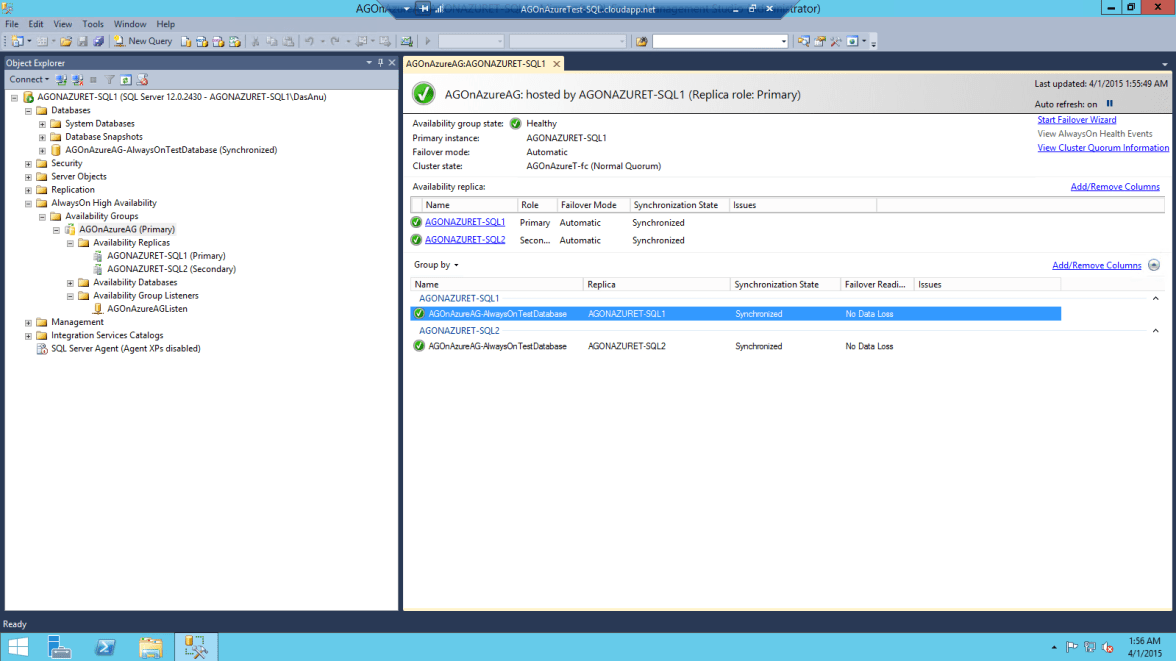Viewport: 1176px width, 661px height.
Task: Open PowerShell from the Windows taskbar
Action: [x=104, y=647]
